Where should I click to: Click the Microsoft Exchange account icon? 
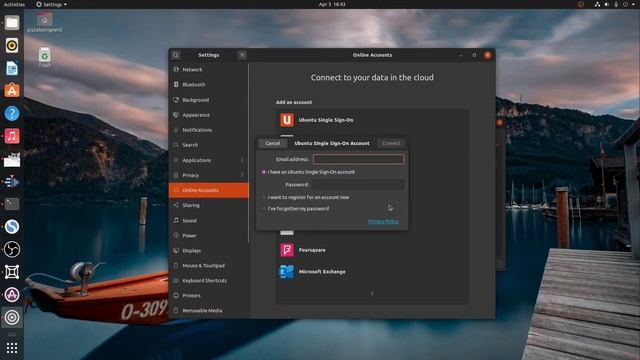[x=287, y=271]
